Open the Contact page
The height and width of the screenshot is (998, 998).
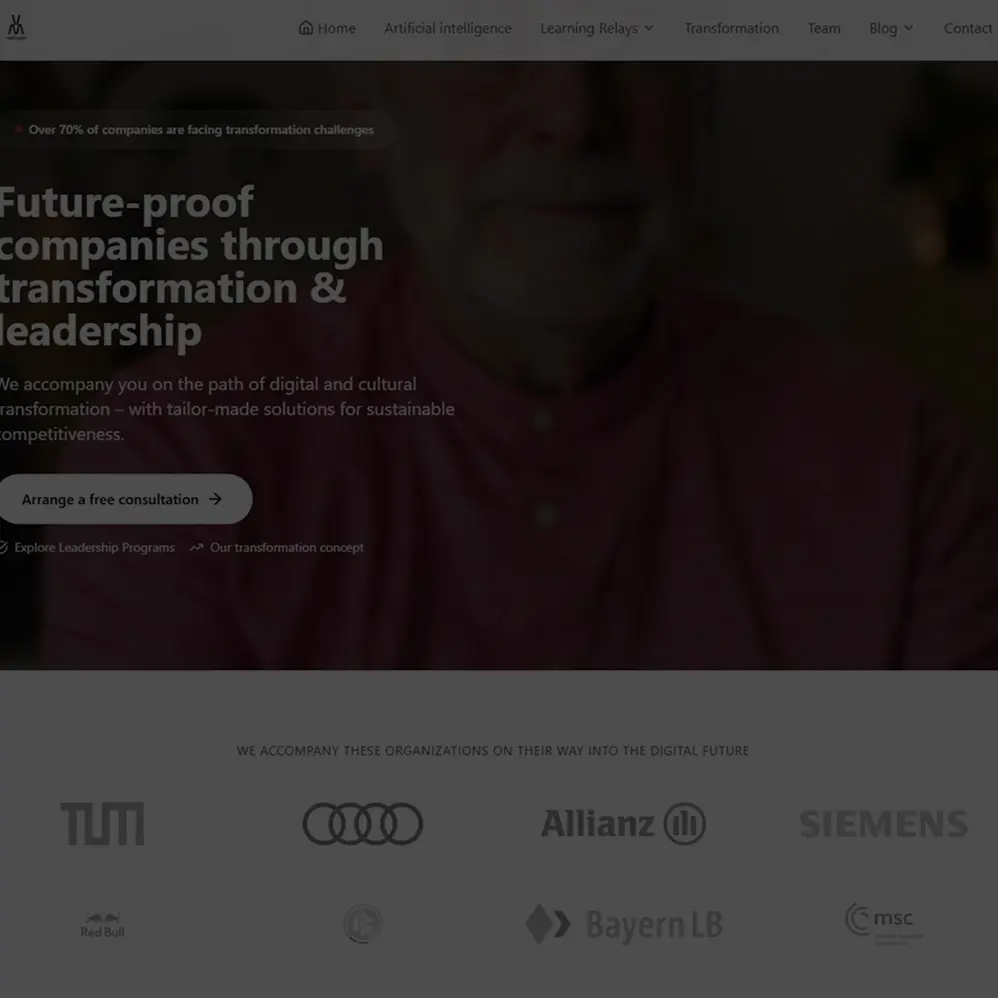[x=967, y=28]
